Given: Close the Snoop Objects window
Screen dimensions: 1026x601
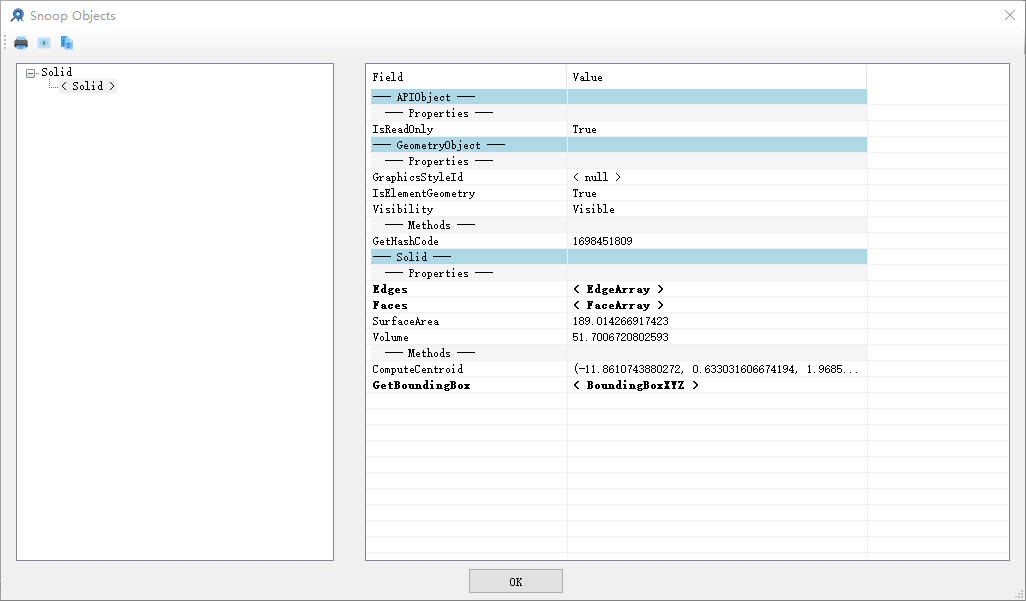Looking at the screenshot, I should coord(1010,15).
